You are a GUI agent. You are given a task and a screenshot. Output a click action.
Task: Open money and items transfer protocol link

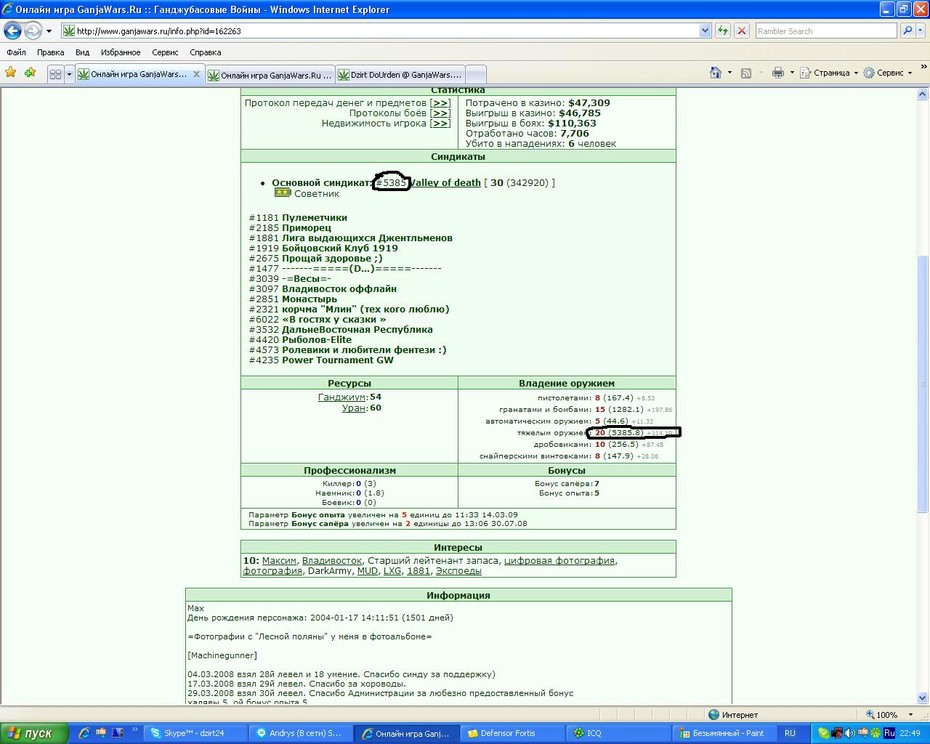439,103
